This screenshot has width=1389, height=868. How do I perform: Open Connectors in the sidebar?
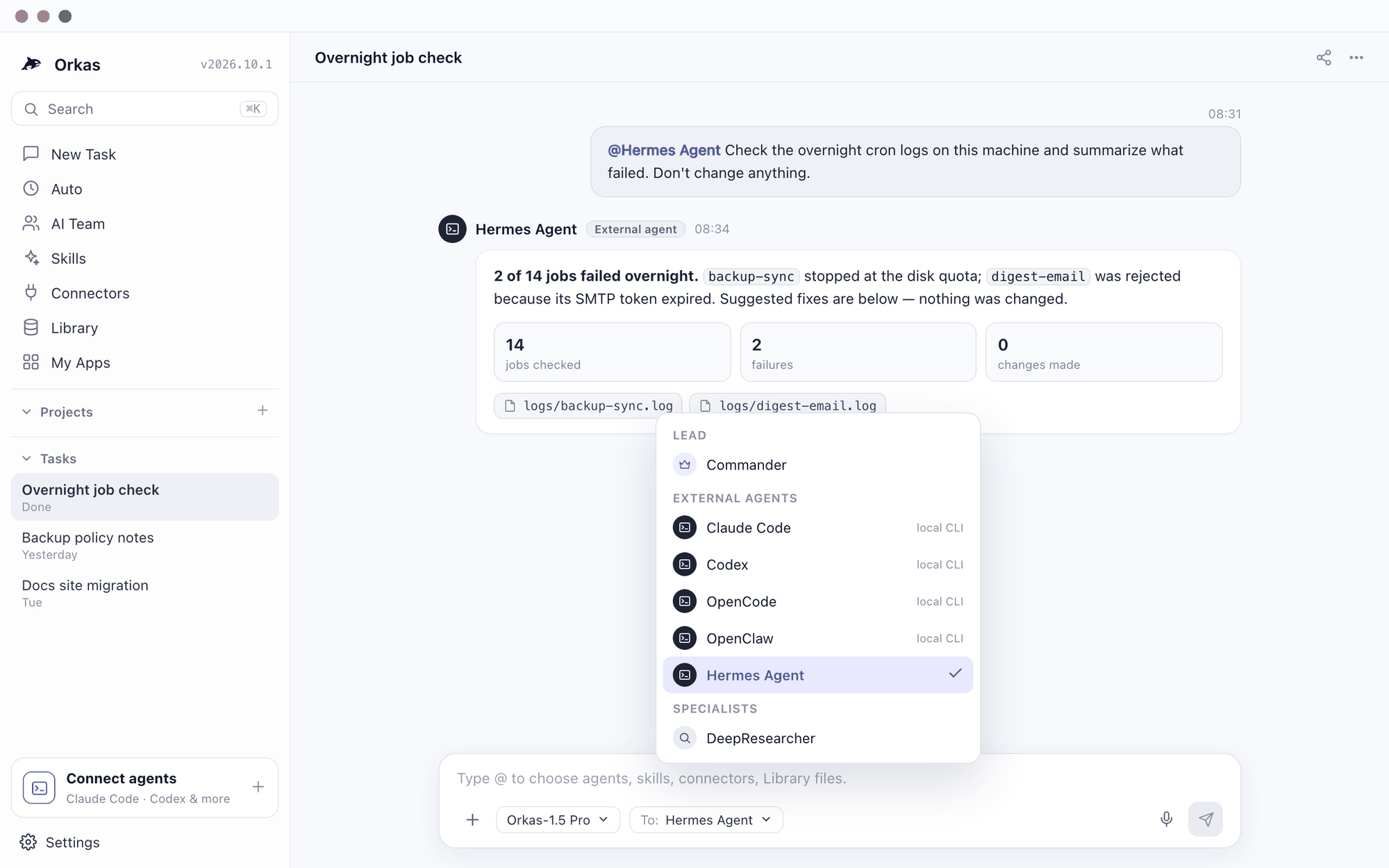(144, 293)
